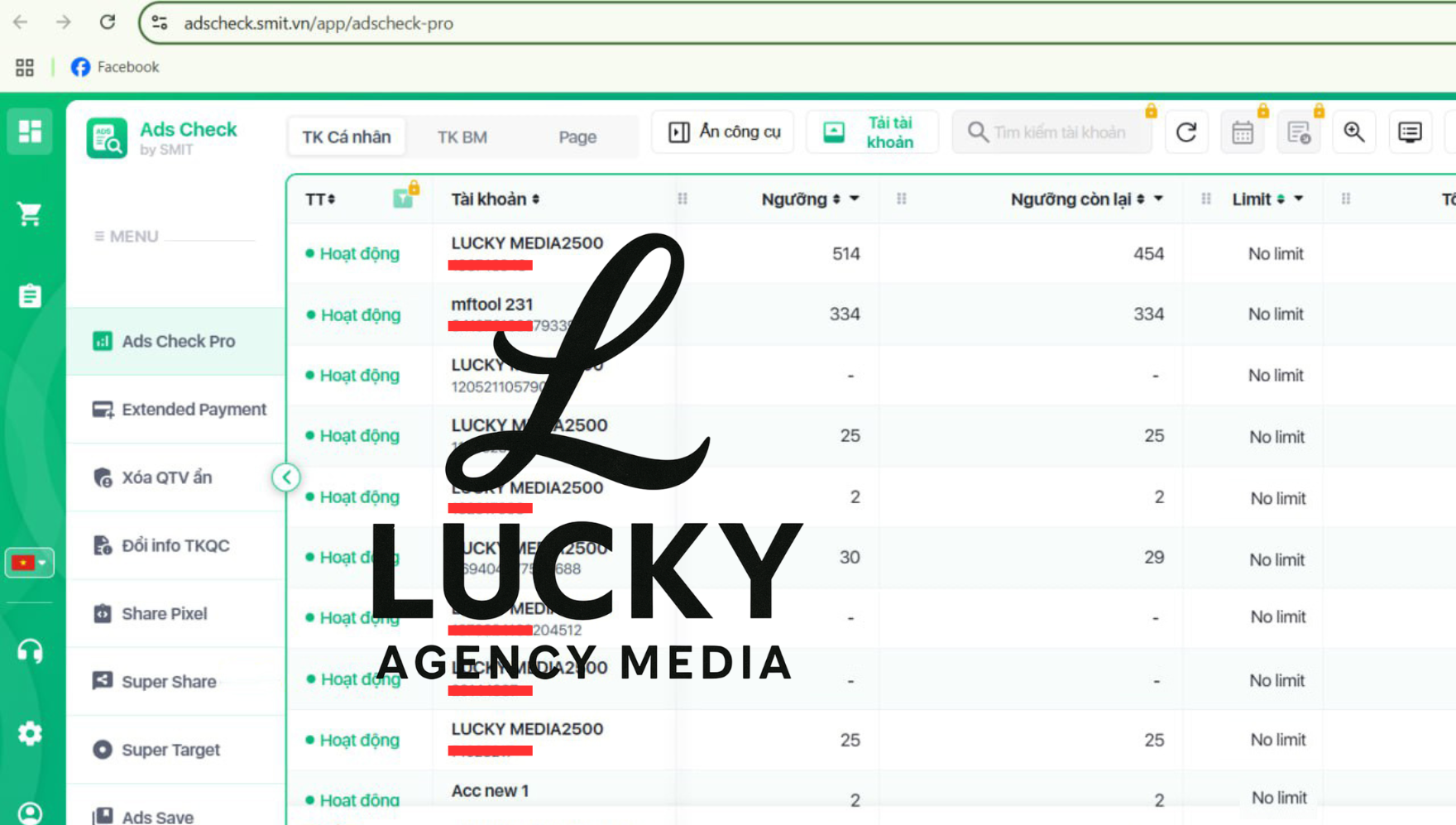Open the clipboard icon in the left rail
1456x825 pixels.
point(30,295)
